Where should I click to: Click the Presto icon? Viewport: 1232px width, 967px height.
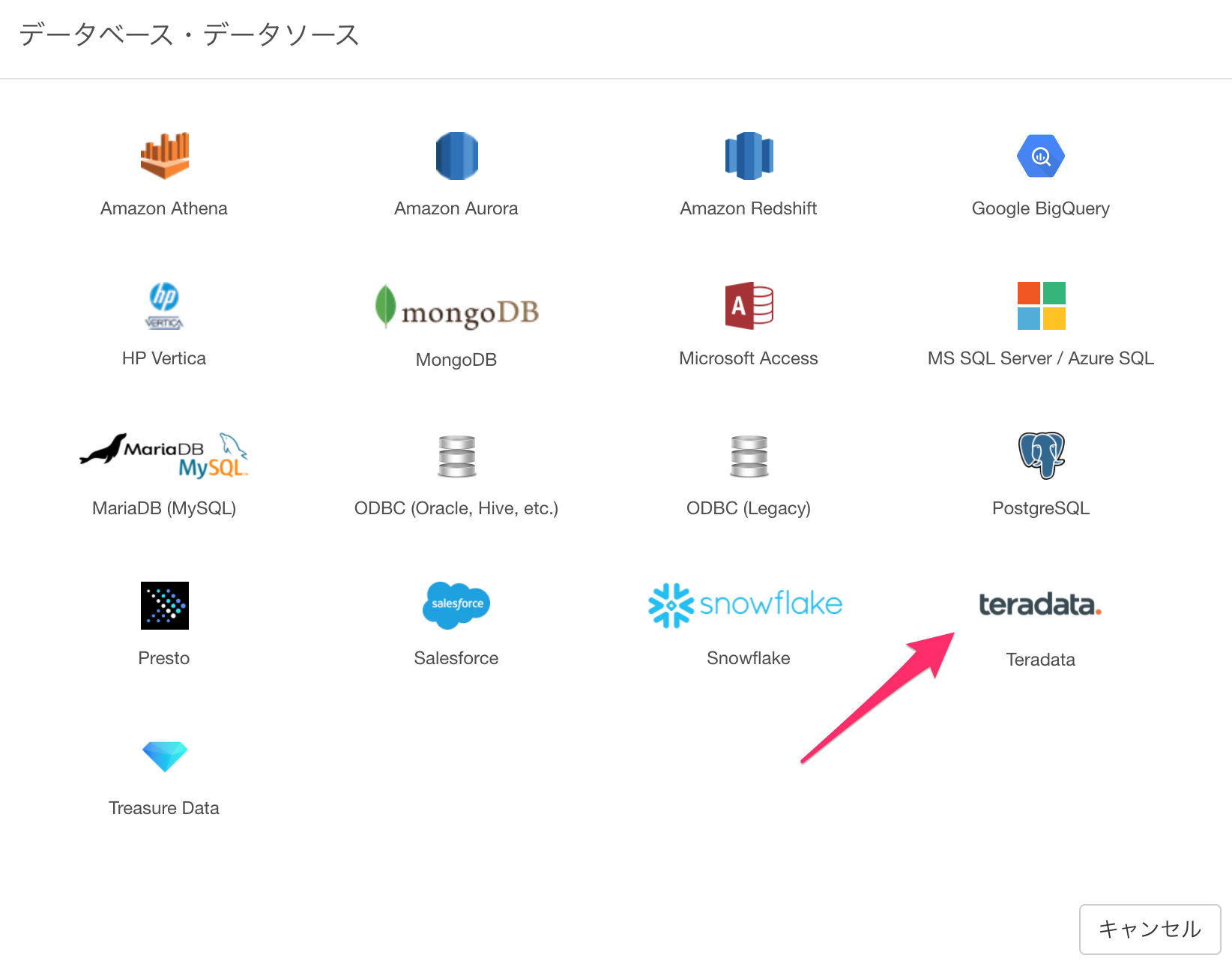pyautogui.click(x=164, y=606)
